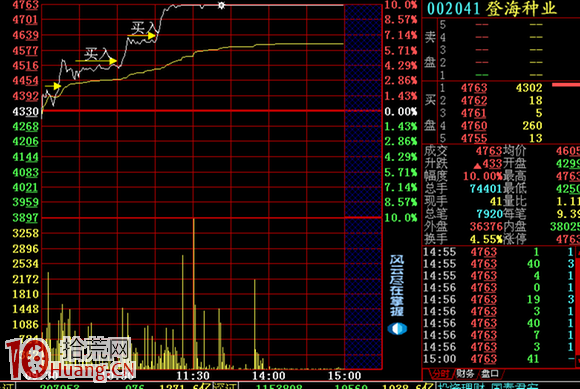Click the tallest volume bar near 11:30
This screenshot has width=580, height=389.
click(193, 294)
